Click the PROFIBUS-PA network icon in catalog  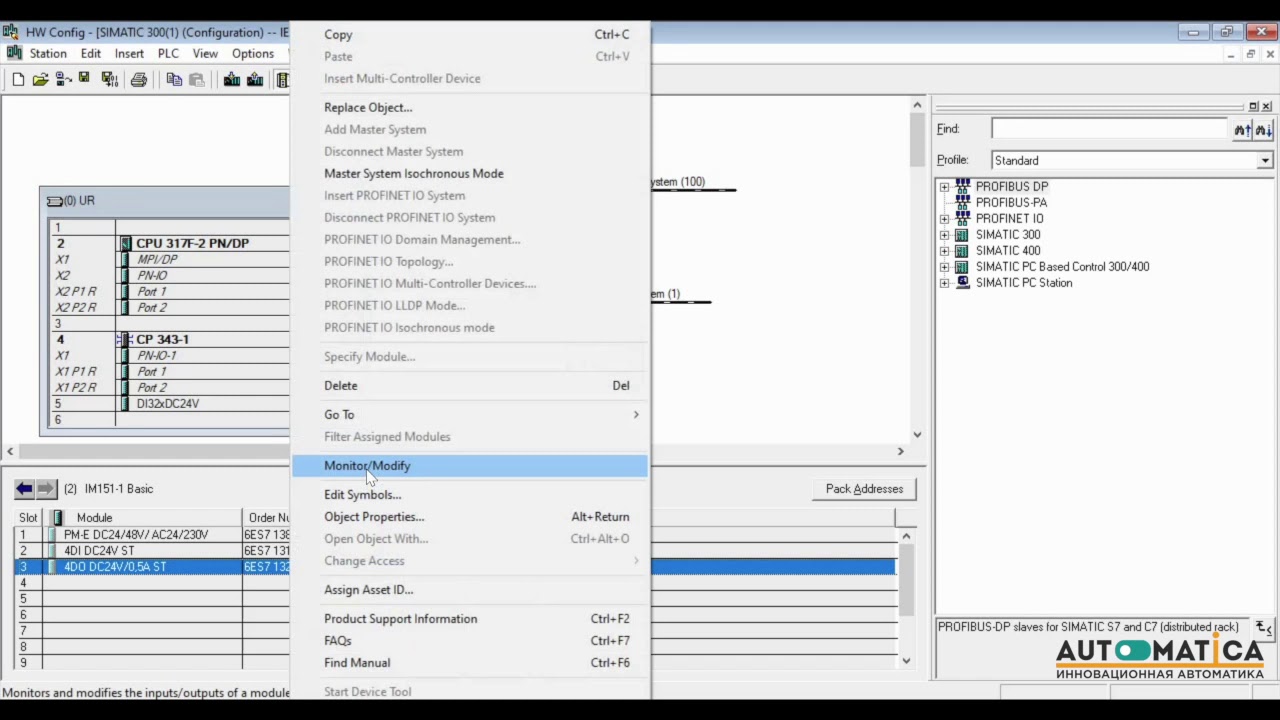point(963,202)
